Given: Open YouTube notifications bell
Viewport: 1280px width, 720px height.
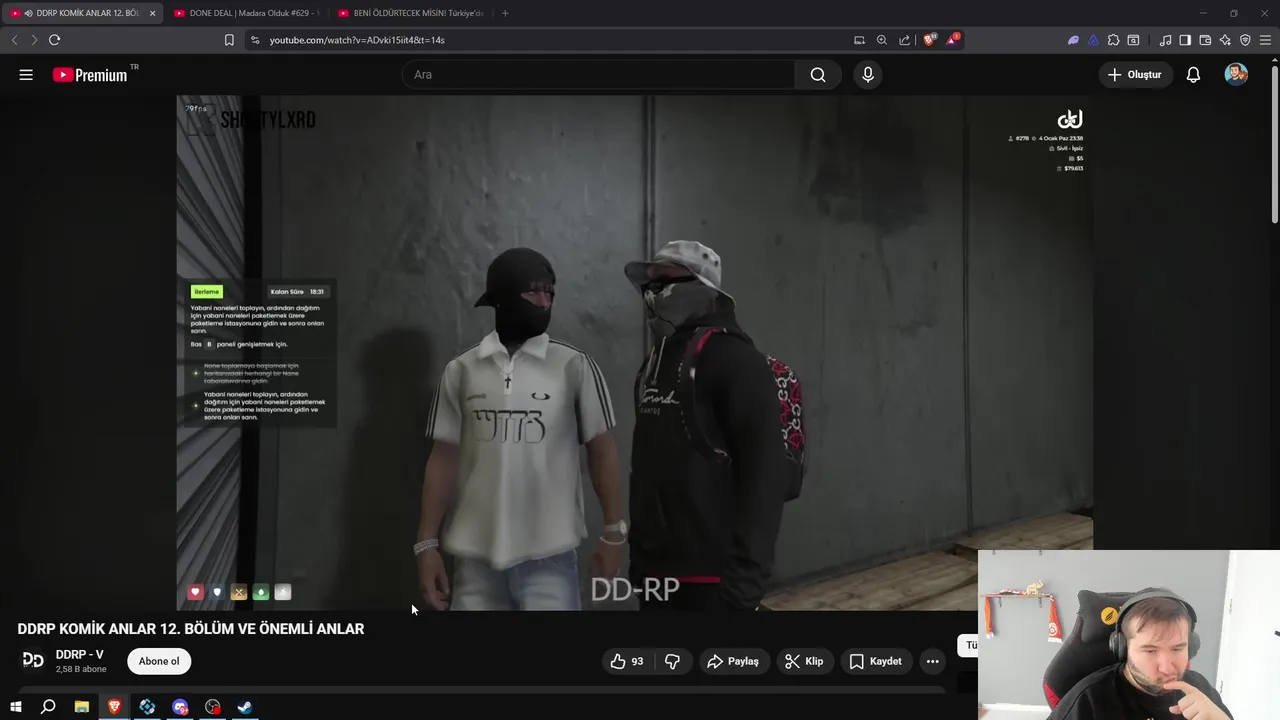Looking at the screenshot, I should coord(1193,75).
